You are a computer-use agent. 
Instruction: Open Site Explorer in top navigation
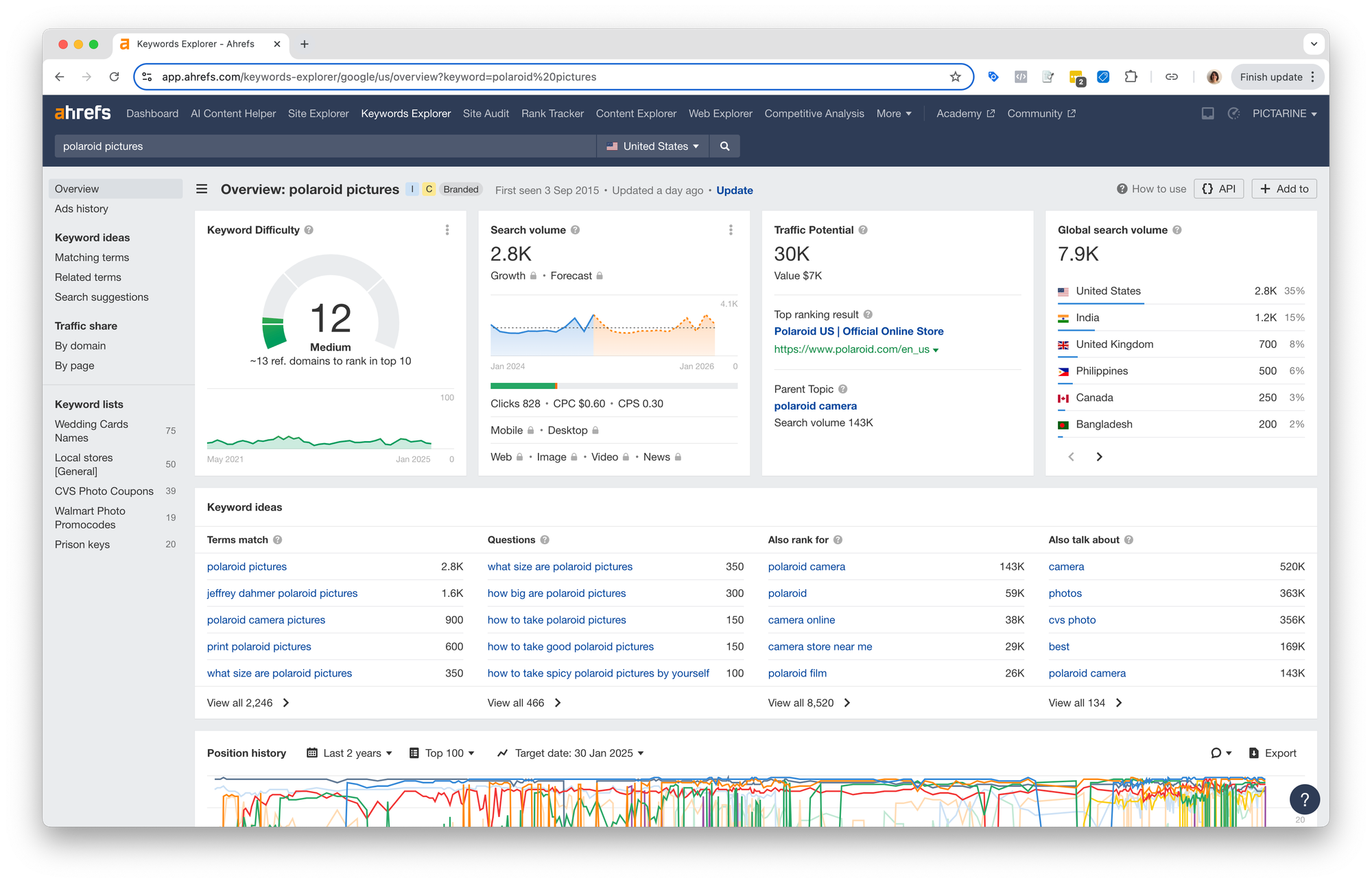pos(318,113)
